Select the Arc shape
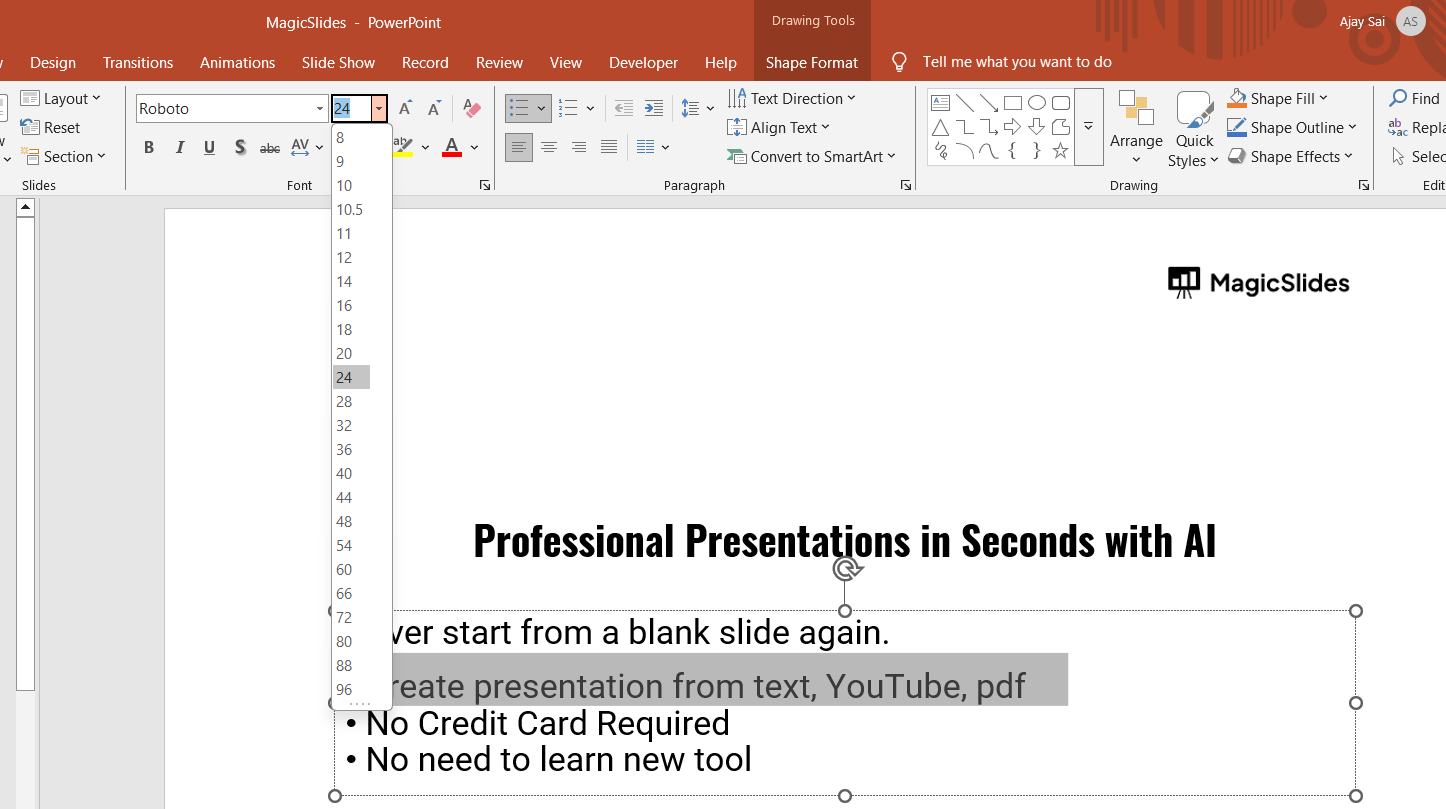The height and width of the screenshot is (809, 1446). 965,151
